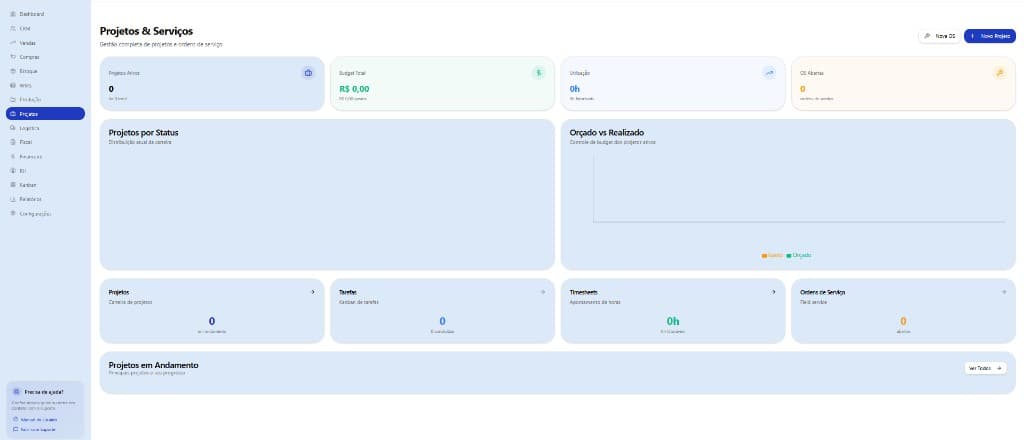Screen dimensions: 1024x440
Task: Click the Projetos em Andamento heading
Action: [153, 365]
